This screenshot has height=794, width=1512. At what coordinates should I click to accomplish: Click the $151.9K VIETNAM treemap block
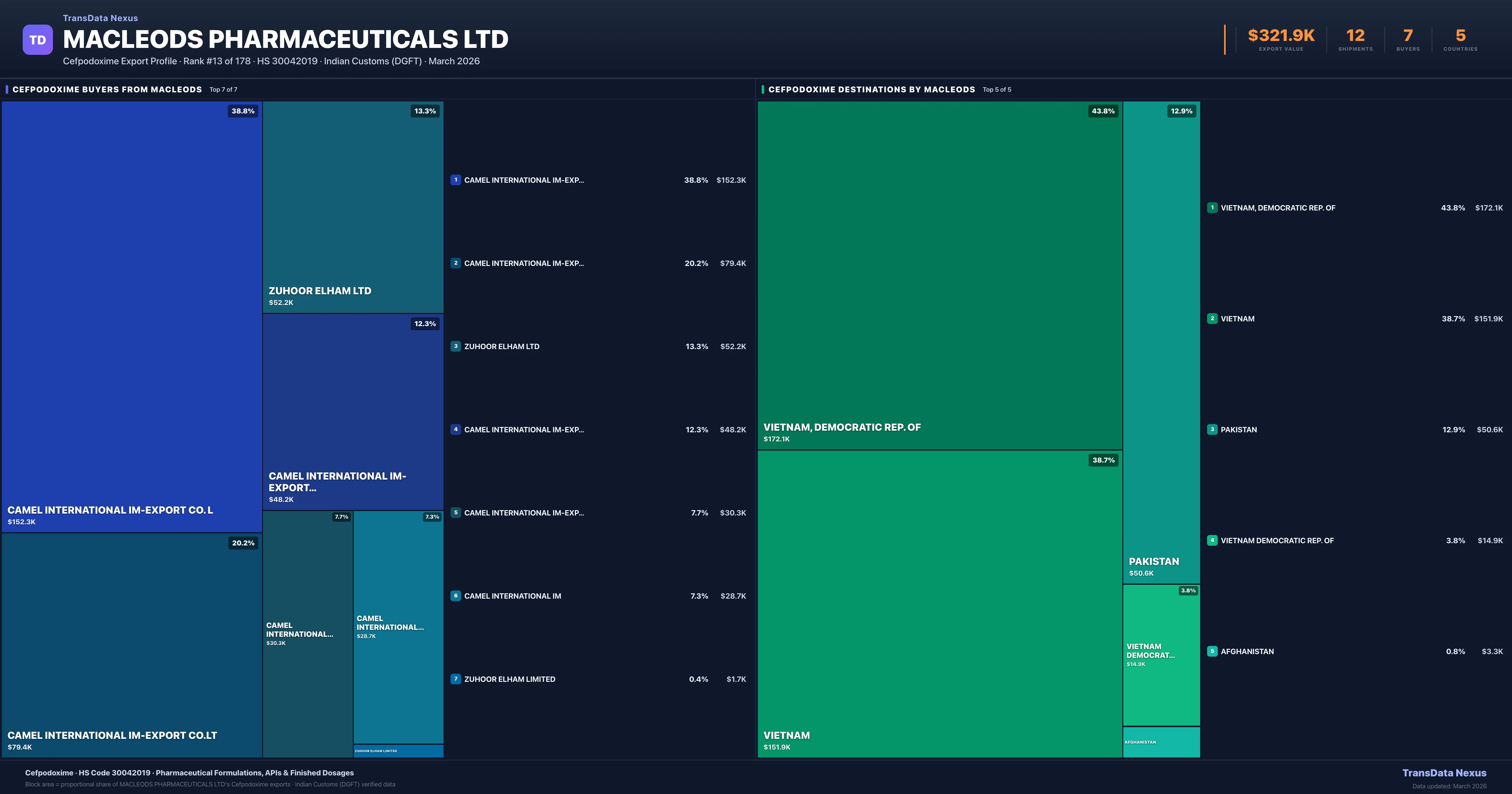pos(939,603)
